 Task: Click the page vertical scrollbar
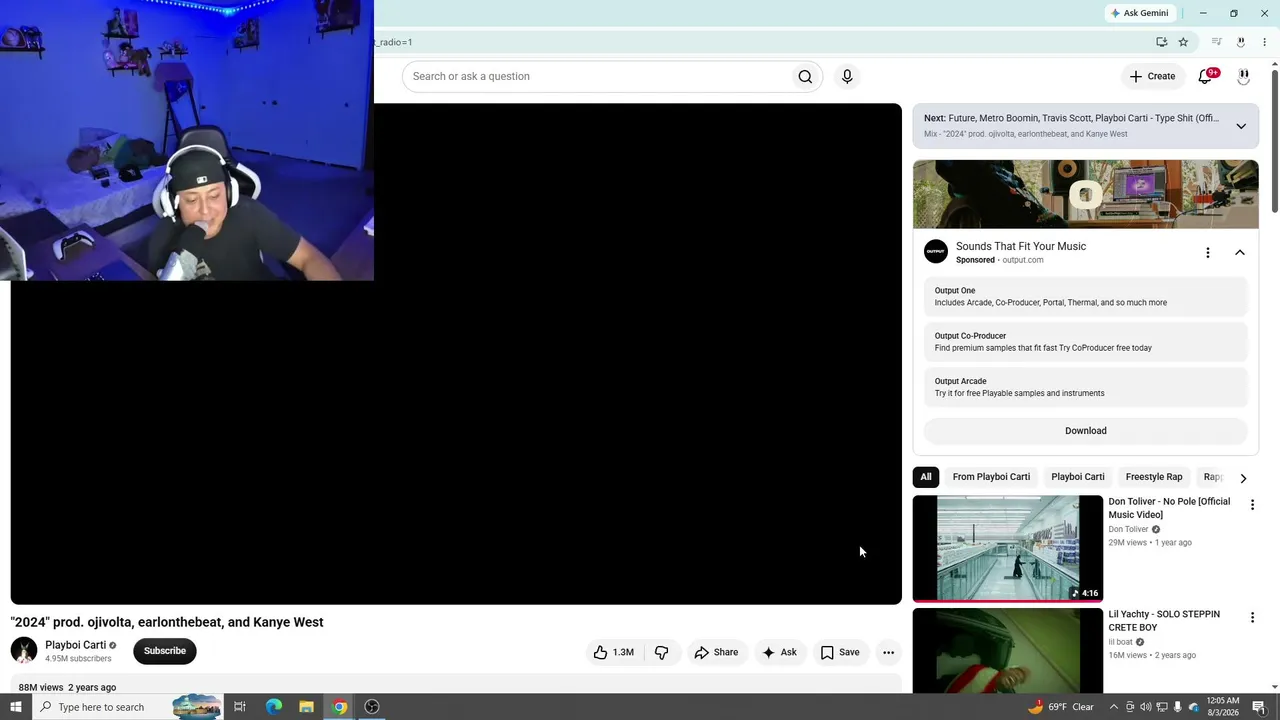pos(1275,140)
